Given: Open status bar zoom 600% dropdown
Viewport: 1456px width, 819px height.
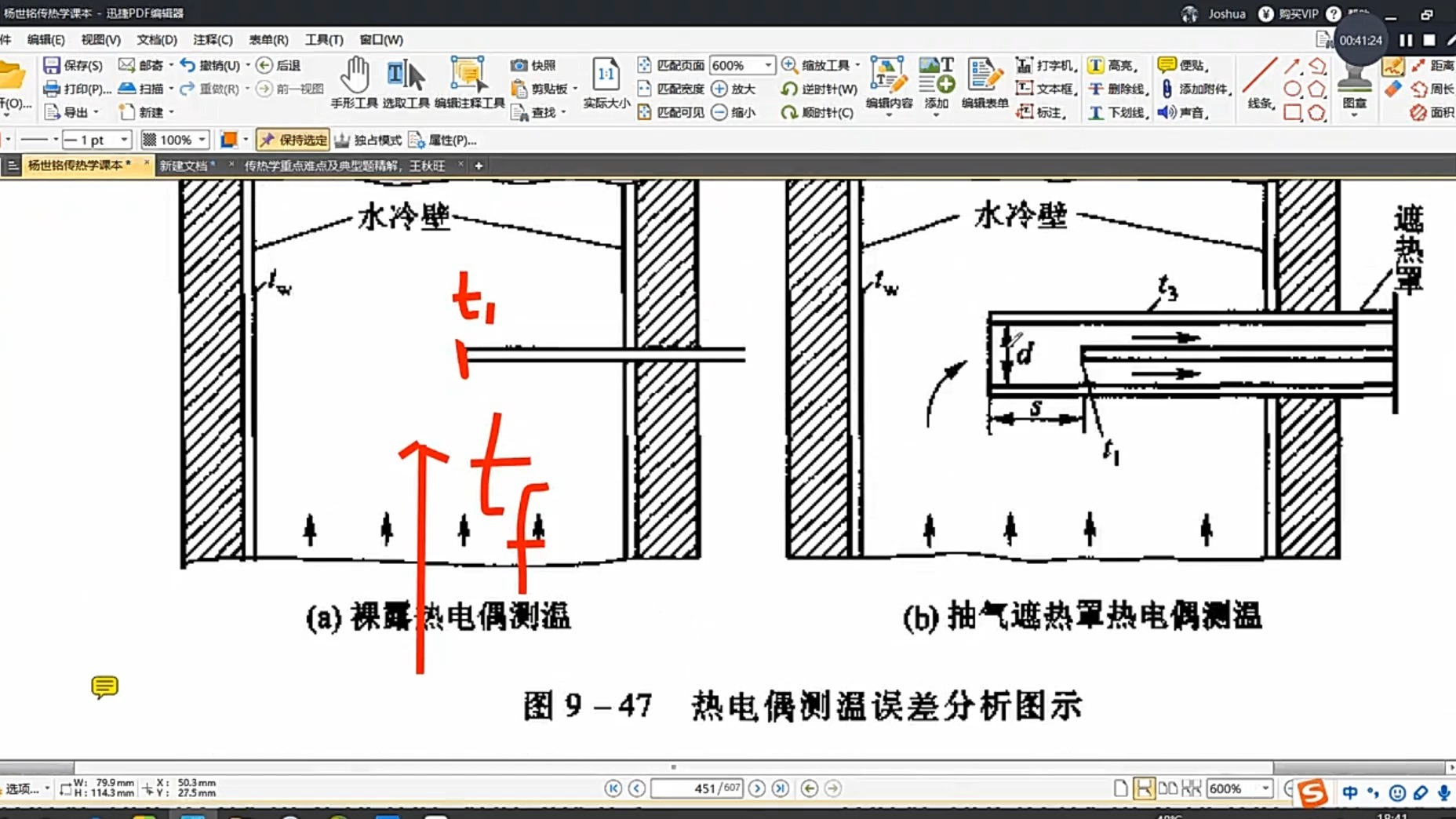Looking at the screenshot, I should tap(1265, 788).
